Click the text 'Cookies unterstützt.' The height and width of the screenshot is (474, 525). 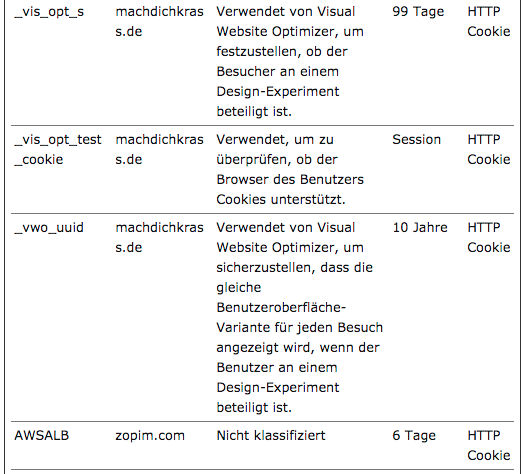click(281, 200)
